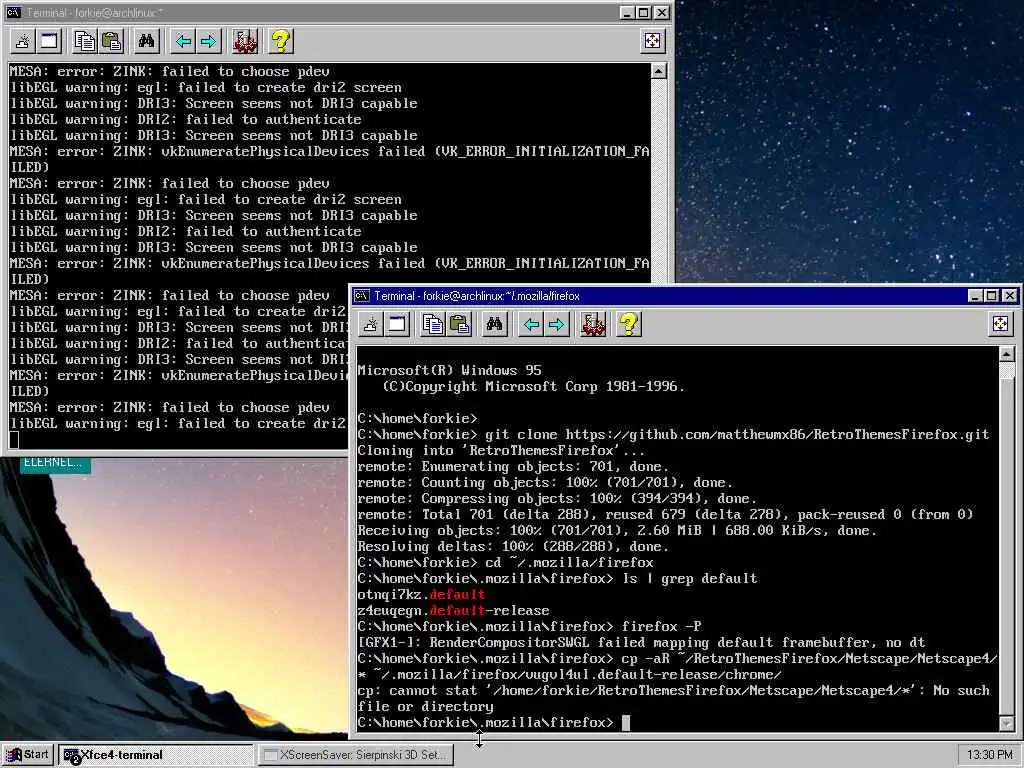The width and height of the screenshot is (1024, 768).
Task: Close the background terminal window
Action: coord(662,12)
